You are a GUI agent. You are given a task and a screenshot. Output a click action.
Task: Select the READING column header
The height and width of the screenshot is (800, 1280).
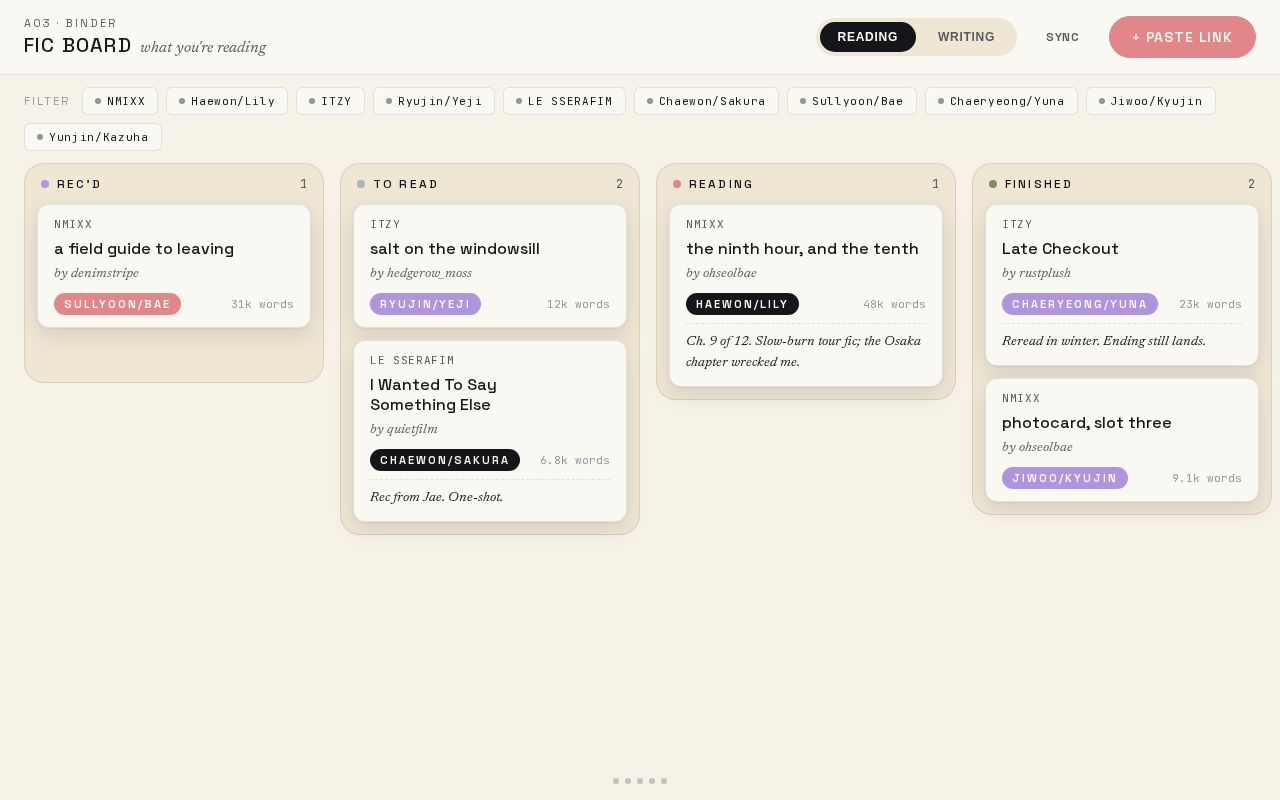806,184
